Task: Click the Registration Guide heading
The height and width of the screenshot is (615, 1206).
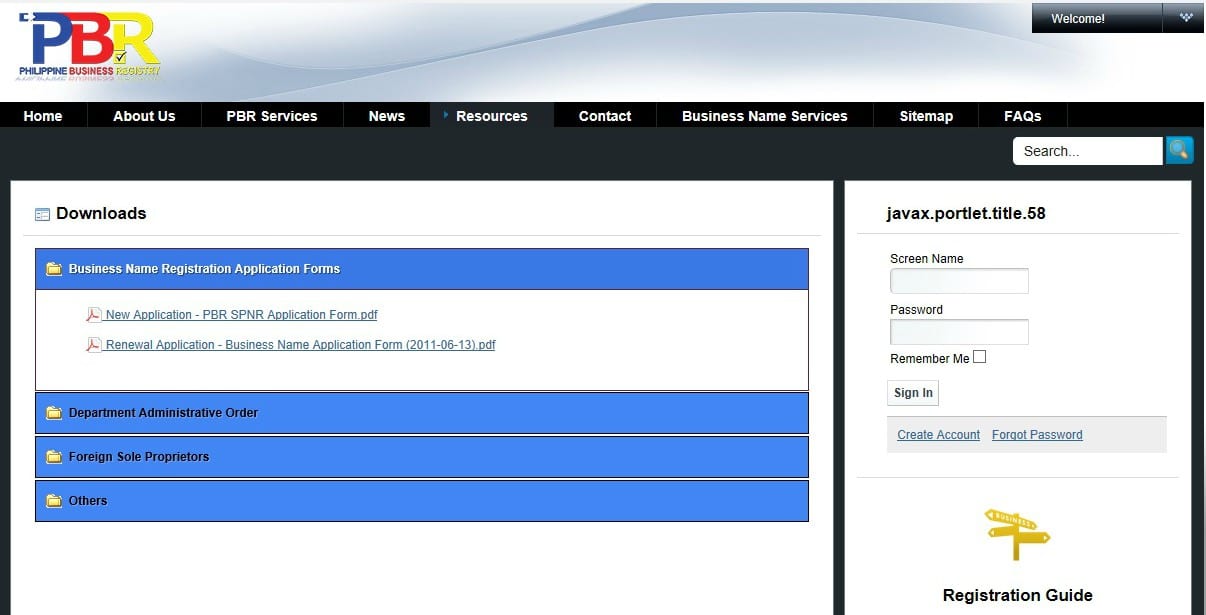Action: click(1018, 595)
